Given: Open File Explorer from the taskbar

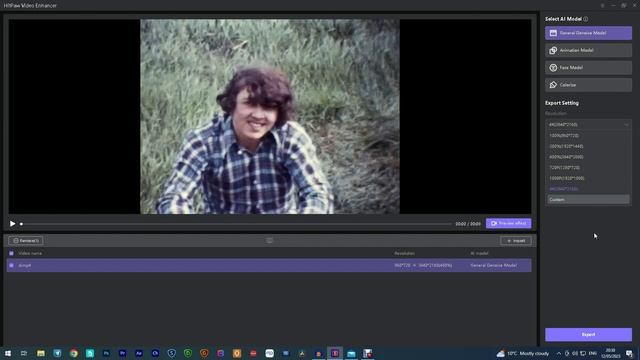Looking at the screenshot, I should [x=41, y=353].
